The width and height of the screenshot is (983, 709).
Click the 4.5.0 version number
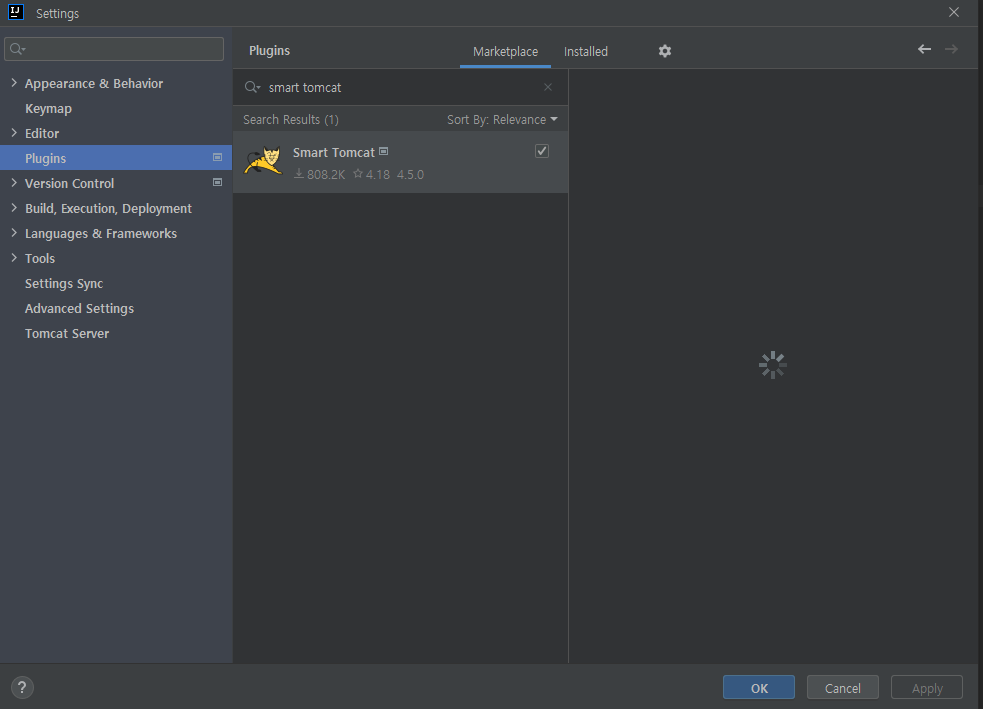410,174
